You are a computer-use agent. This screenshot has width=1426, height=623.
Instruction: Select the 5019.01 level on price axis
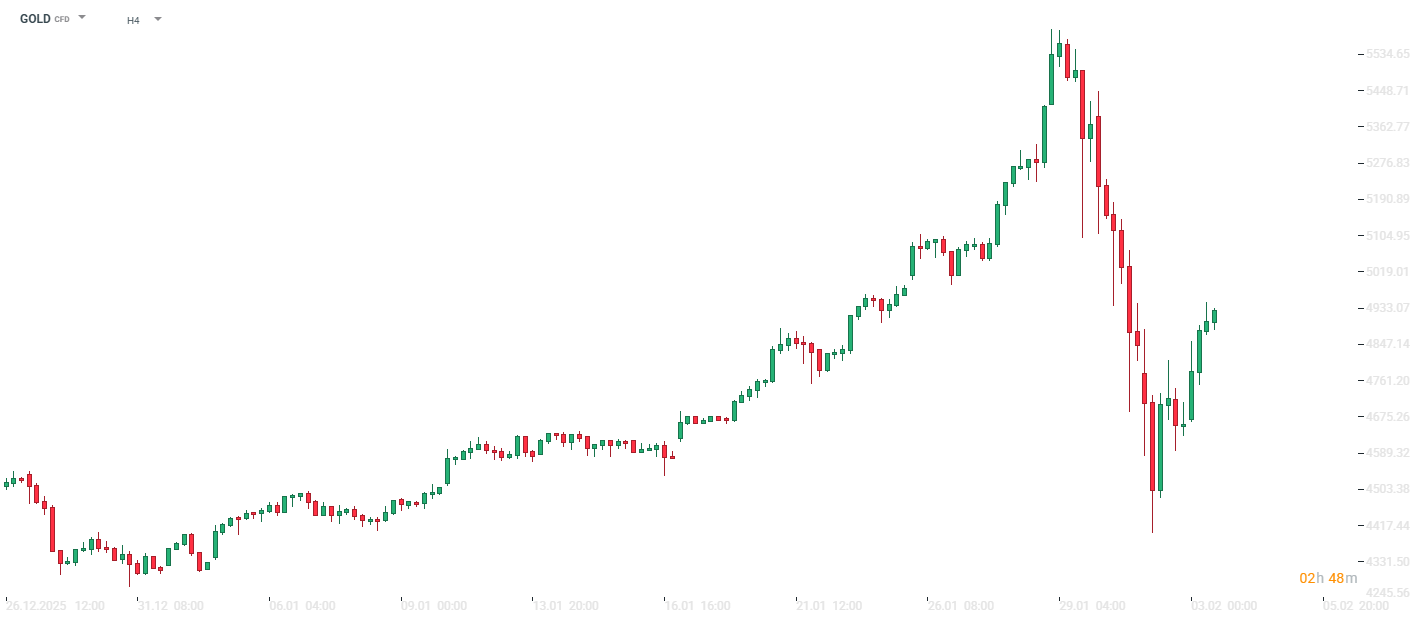1389,272
